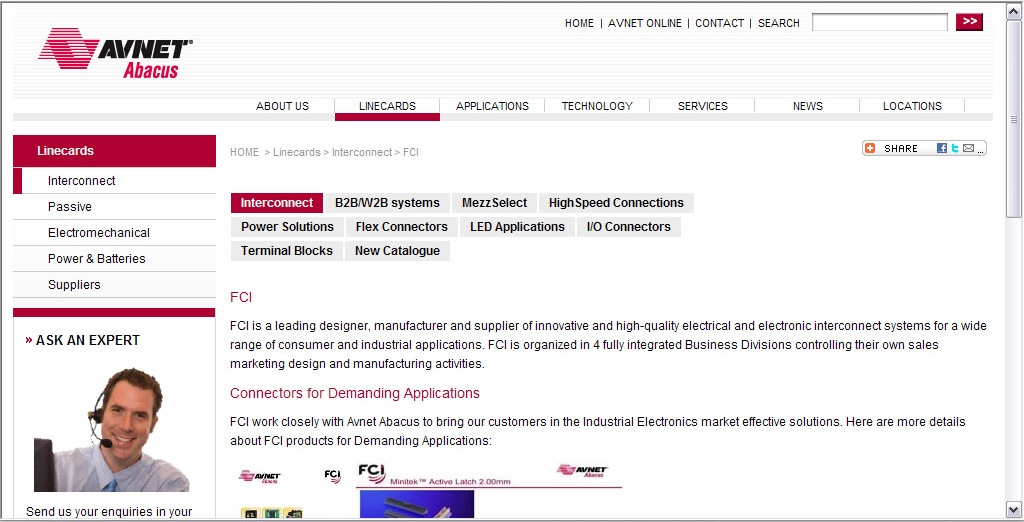Select Suppliers in the sidebar
The height and width of the screenshot is (522, 1024).
click(x=114, y=285)
